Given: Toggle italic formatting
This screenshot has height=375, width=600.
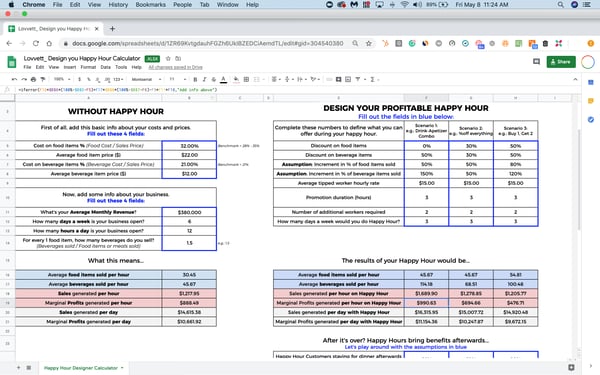Looking at the screenshot, I should tap(204, 80).
